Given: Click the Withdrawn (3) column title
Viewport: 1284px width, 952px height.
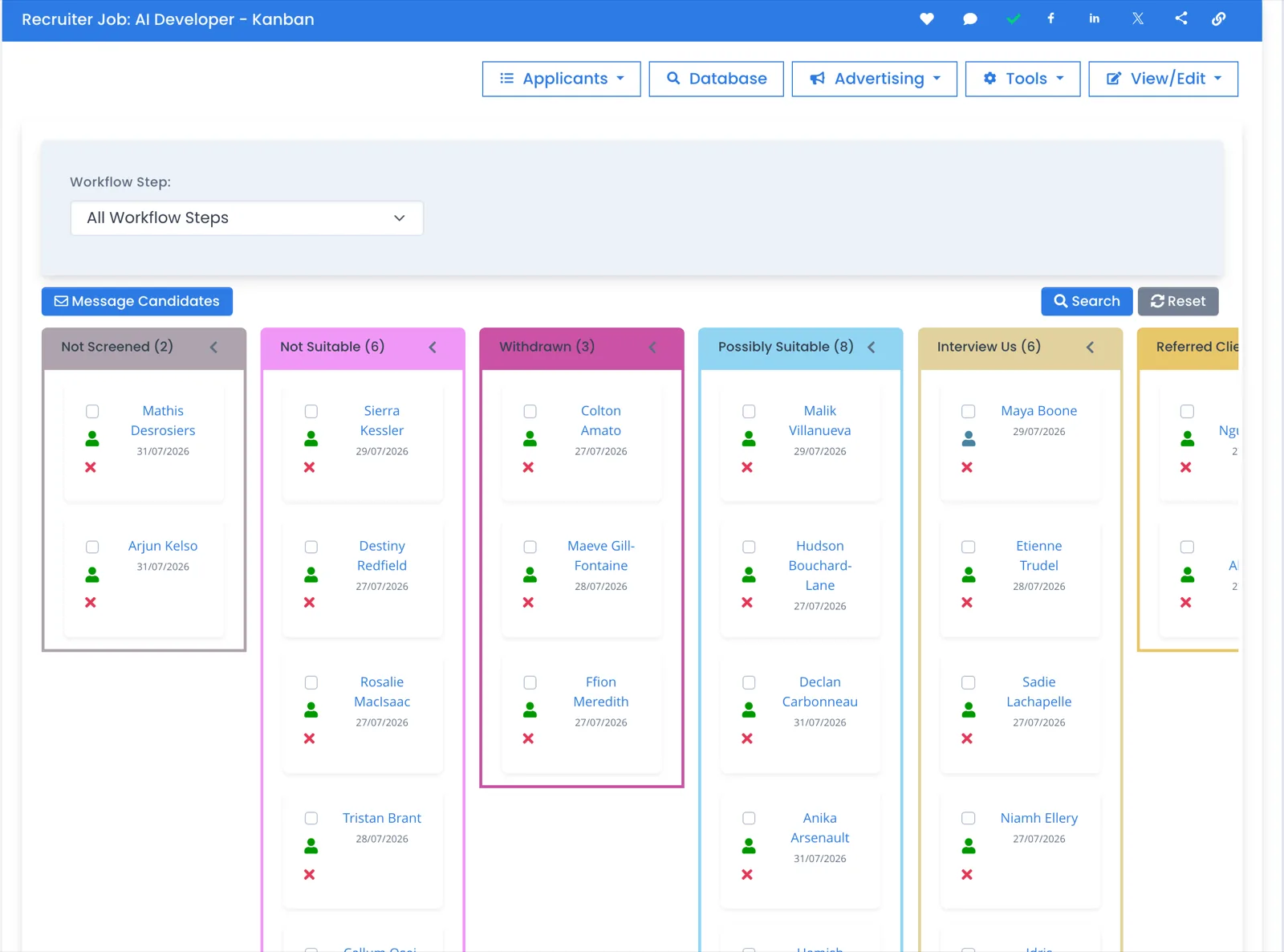Looking at the screenshot, I should (x=547, y=347).
